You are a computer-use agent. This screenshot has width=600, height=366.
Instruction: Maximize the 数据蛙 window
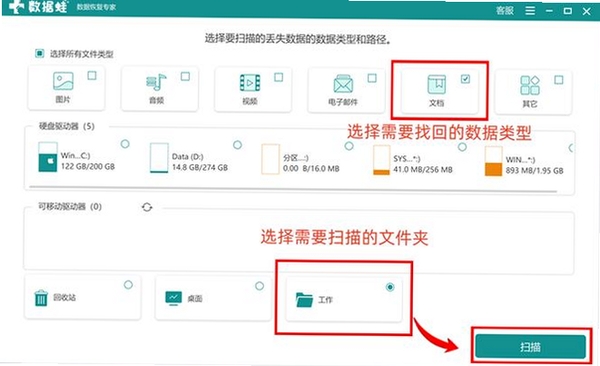[x=568, y=11]
